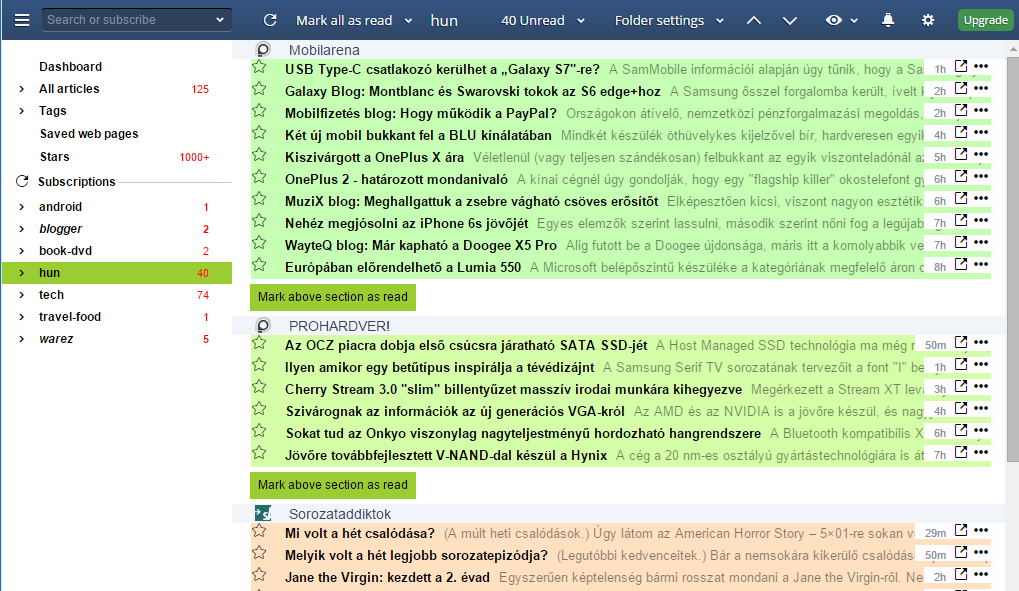Viewport: 1019px width, 591px height.
Task: Open settings gear icon
Action: (928, 20)
